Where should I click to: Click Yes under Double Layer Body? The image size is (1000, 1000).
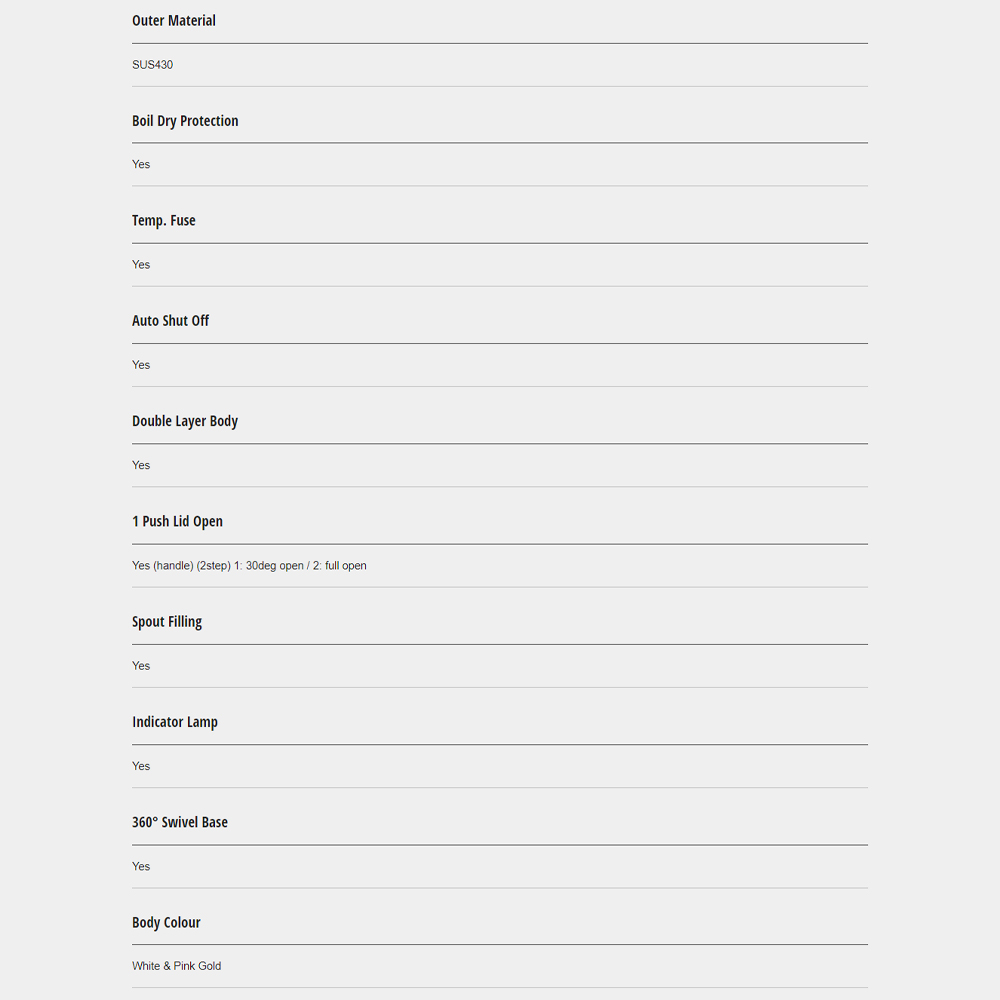click(141, 465)
